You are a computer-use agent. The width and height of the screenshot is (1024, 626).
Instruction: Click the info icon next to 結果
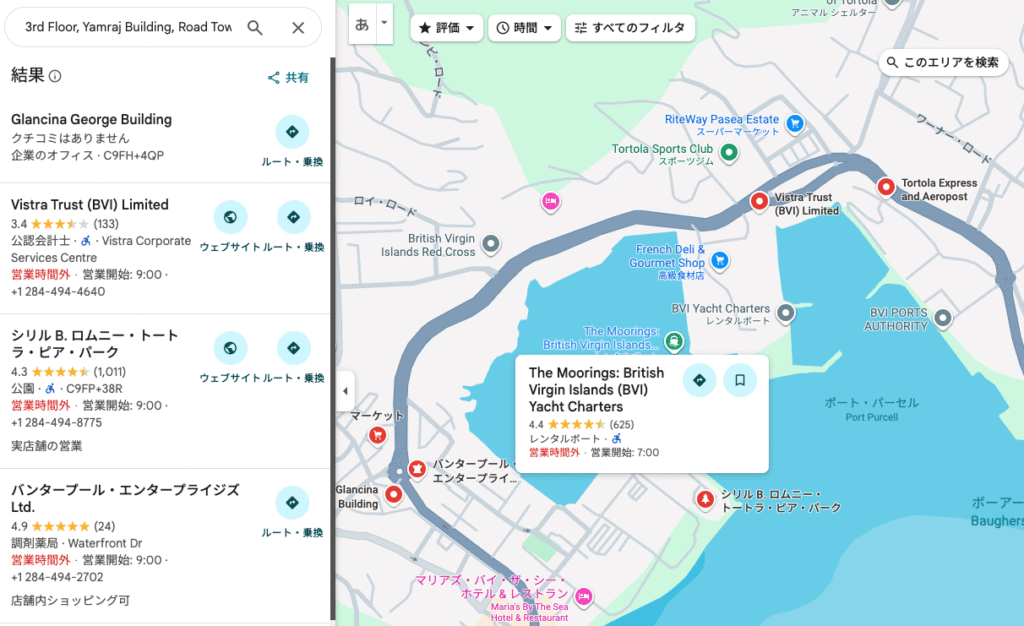[55, 76]
